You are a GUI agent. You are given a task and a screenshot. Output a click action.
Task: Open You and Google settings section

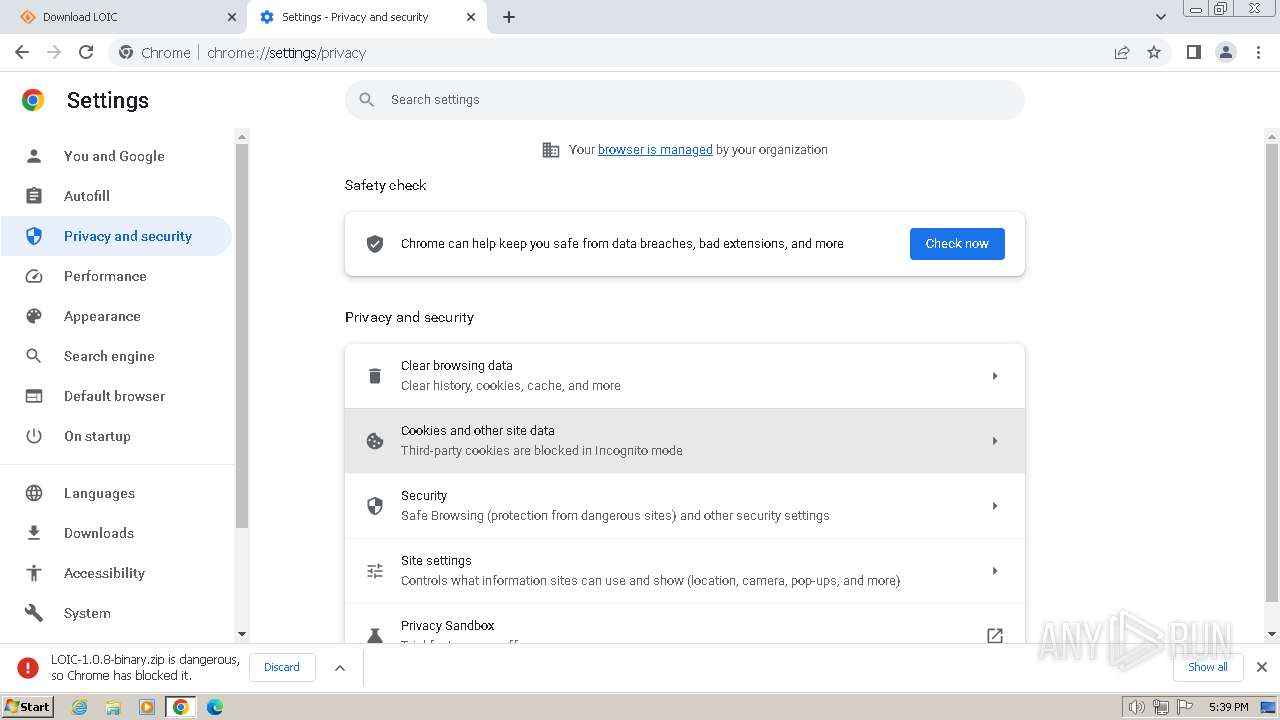click(x=116, y=156)
